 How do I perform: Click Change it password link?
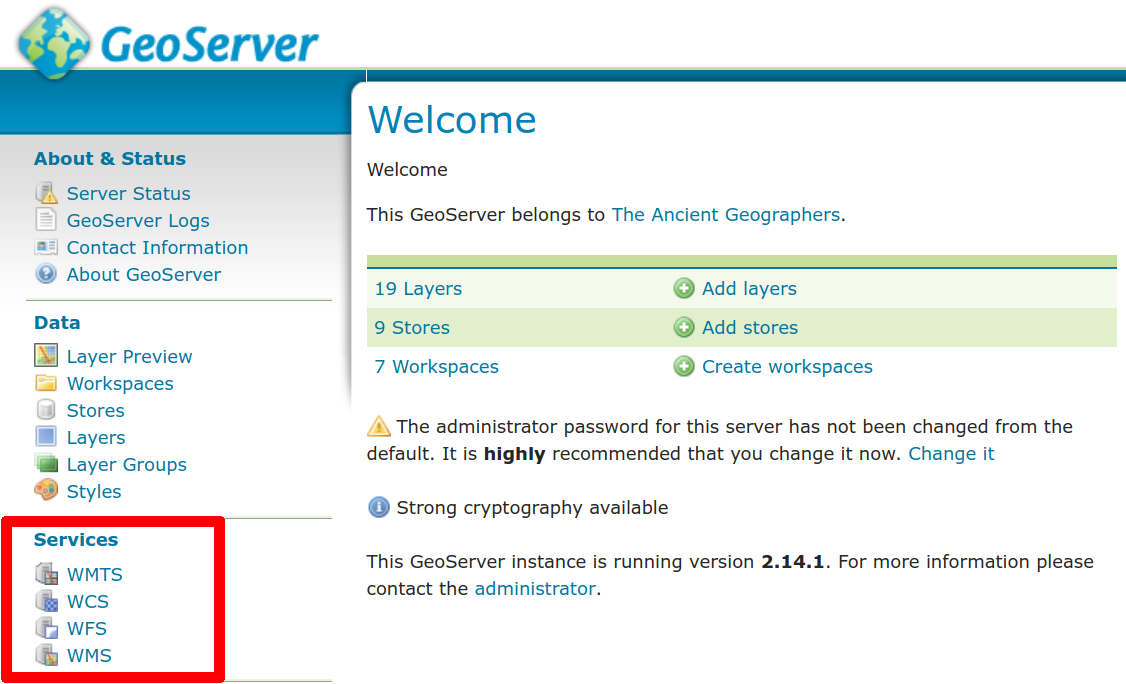pos(951,454)
